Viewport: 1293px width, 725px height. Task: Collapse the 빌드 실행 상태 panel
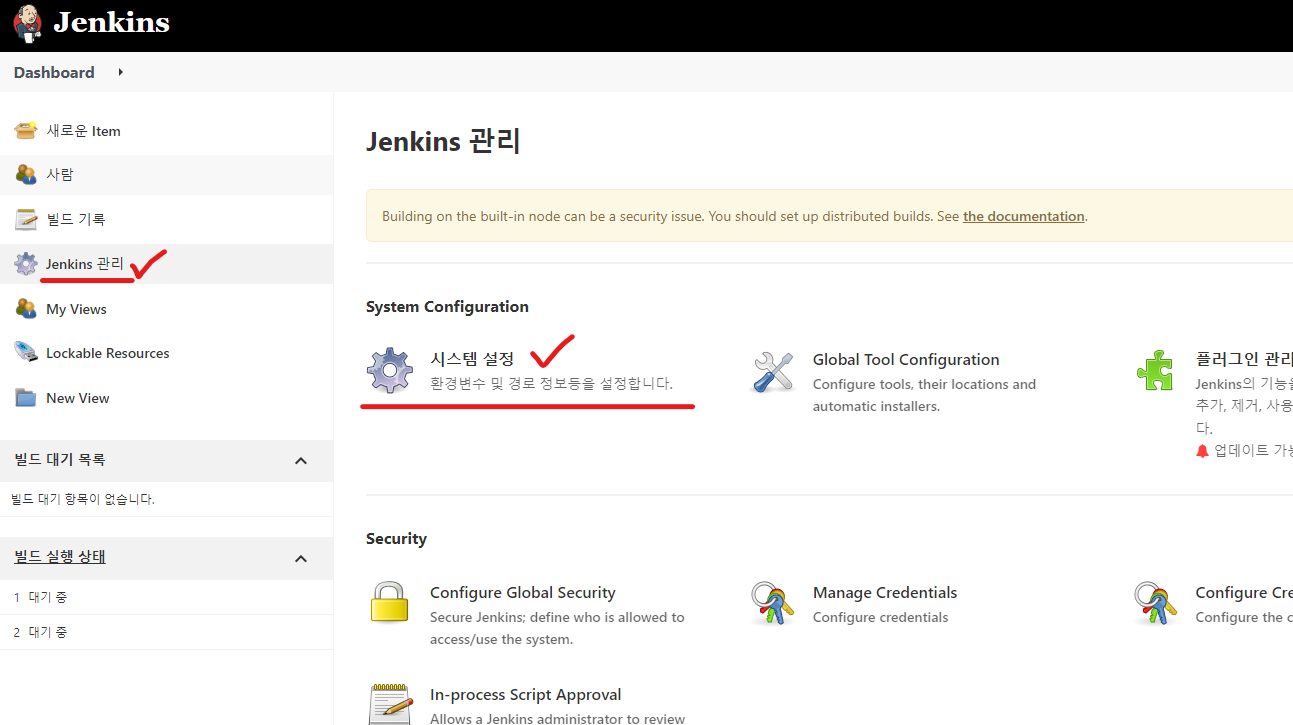tap(301, 558)
